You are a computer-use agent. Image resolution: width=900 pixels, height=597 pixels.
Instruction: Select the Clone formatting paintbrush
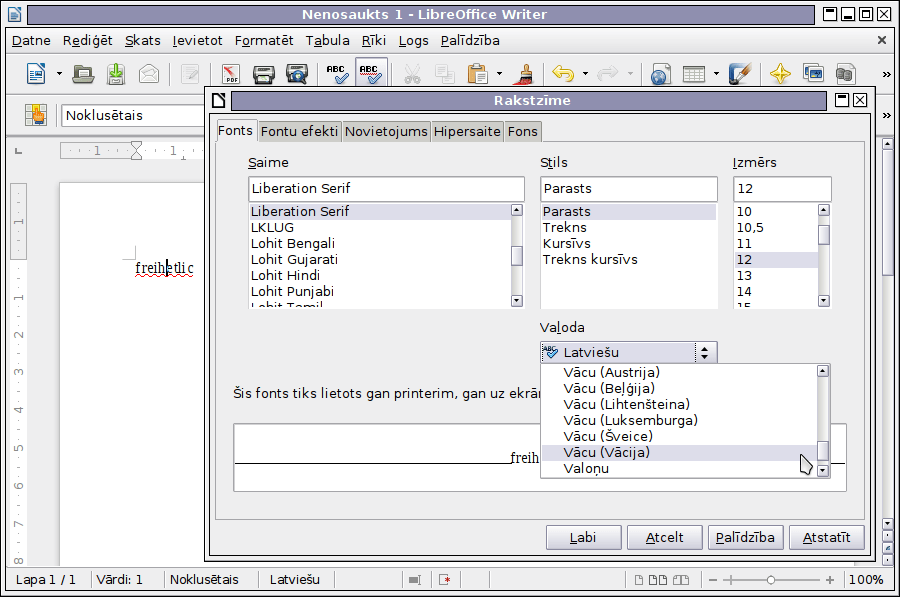[x=525, y=73]
